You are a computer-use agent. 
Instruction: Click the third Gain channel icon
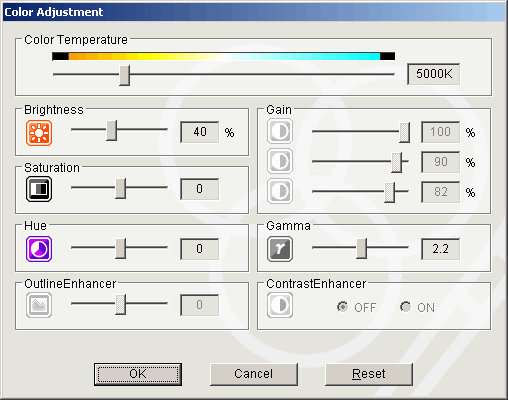click(280, 191)
